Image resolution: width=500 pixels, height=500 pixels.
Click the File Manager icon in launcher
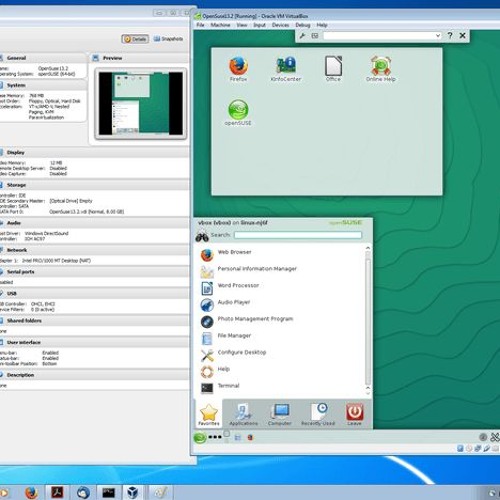207,338
